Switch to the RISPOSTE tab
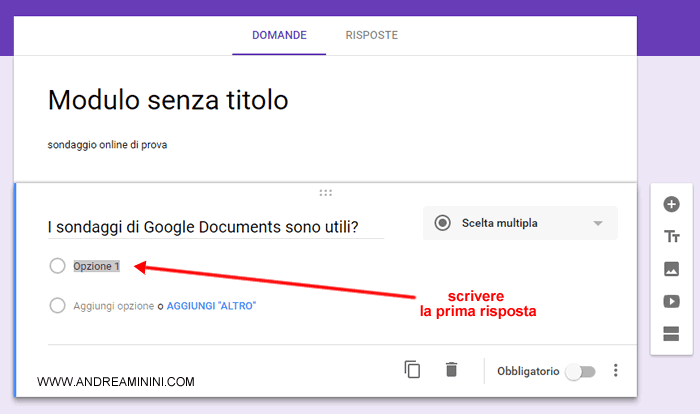This screenshot has height=414, width=700. [x=371, y=35]
